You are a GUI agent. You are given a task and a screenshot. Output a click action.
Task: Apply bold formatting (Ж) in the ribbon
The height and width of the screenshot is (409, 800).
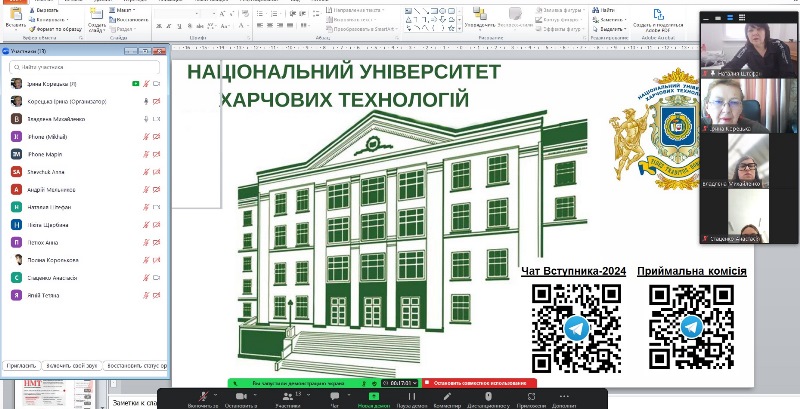pos(159,25)
